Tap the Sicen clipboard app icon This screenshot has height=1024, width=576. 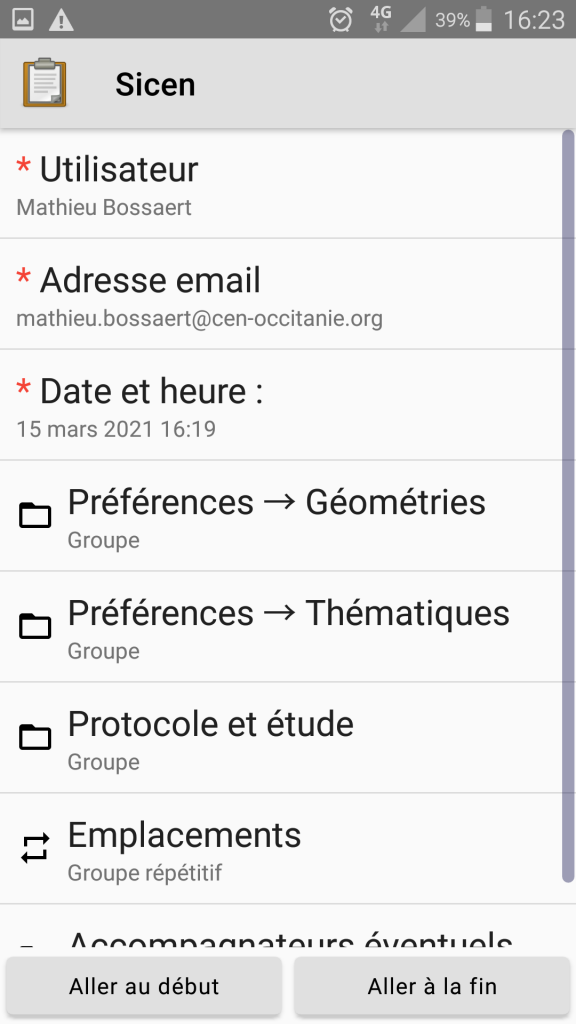(44, 82)
